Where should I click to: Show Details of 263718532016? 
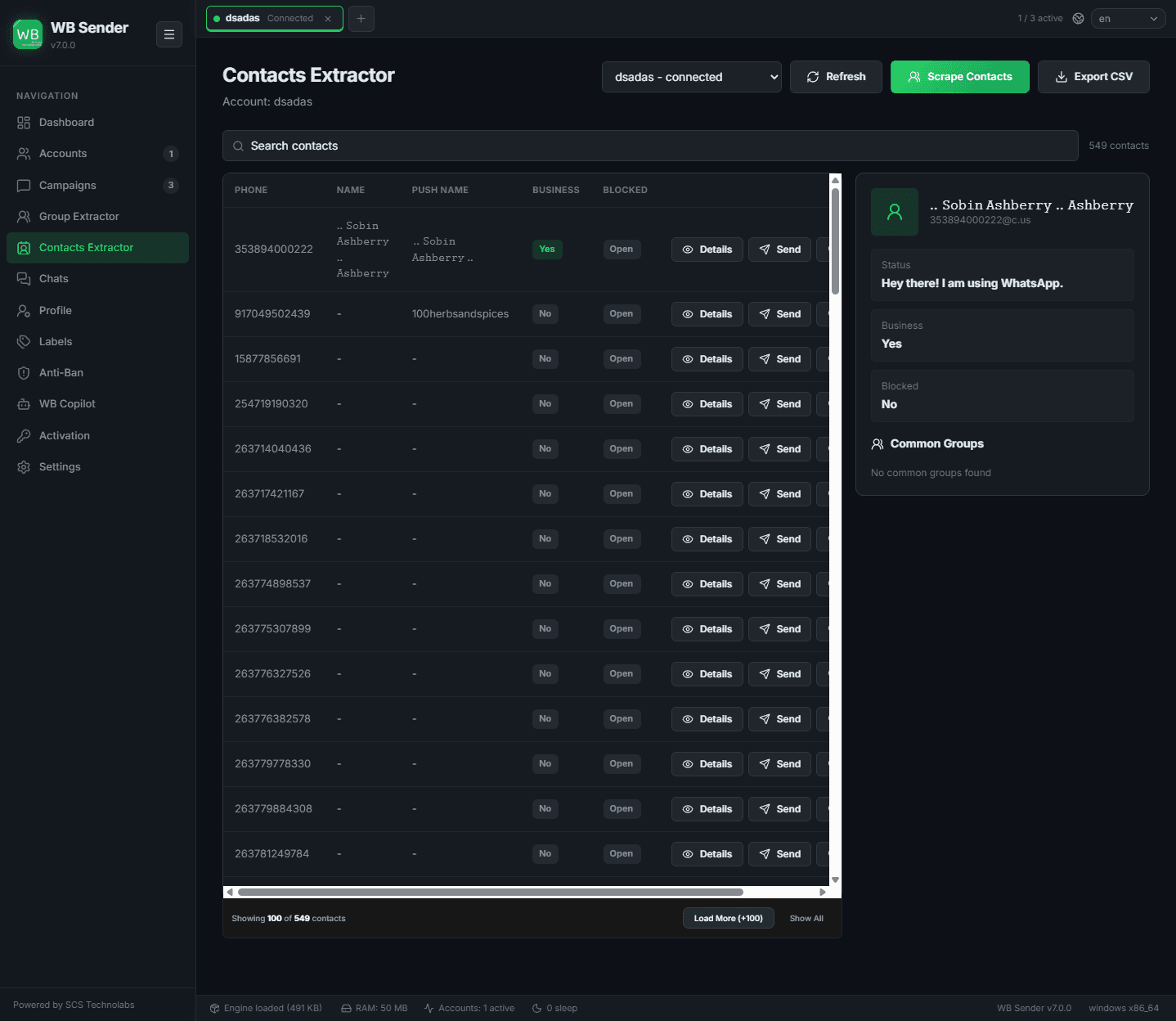pos(707,539)
